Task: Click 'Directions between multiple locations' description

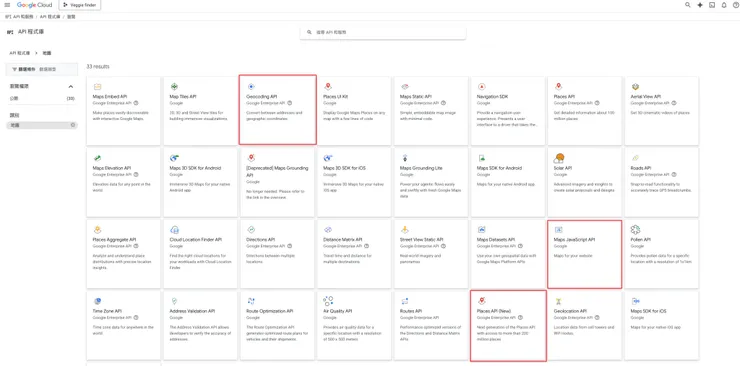Action: point(269,258)
